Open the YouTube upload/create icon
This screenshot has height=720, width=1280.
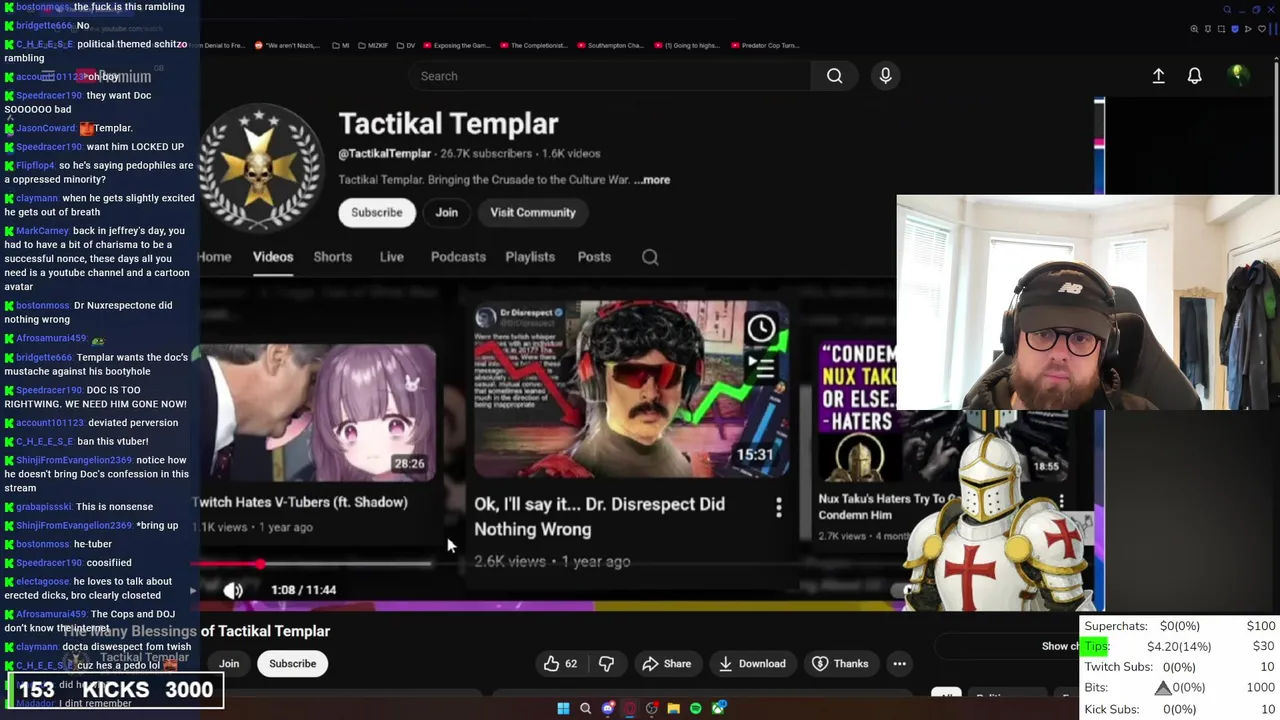[1158, 76]
